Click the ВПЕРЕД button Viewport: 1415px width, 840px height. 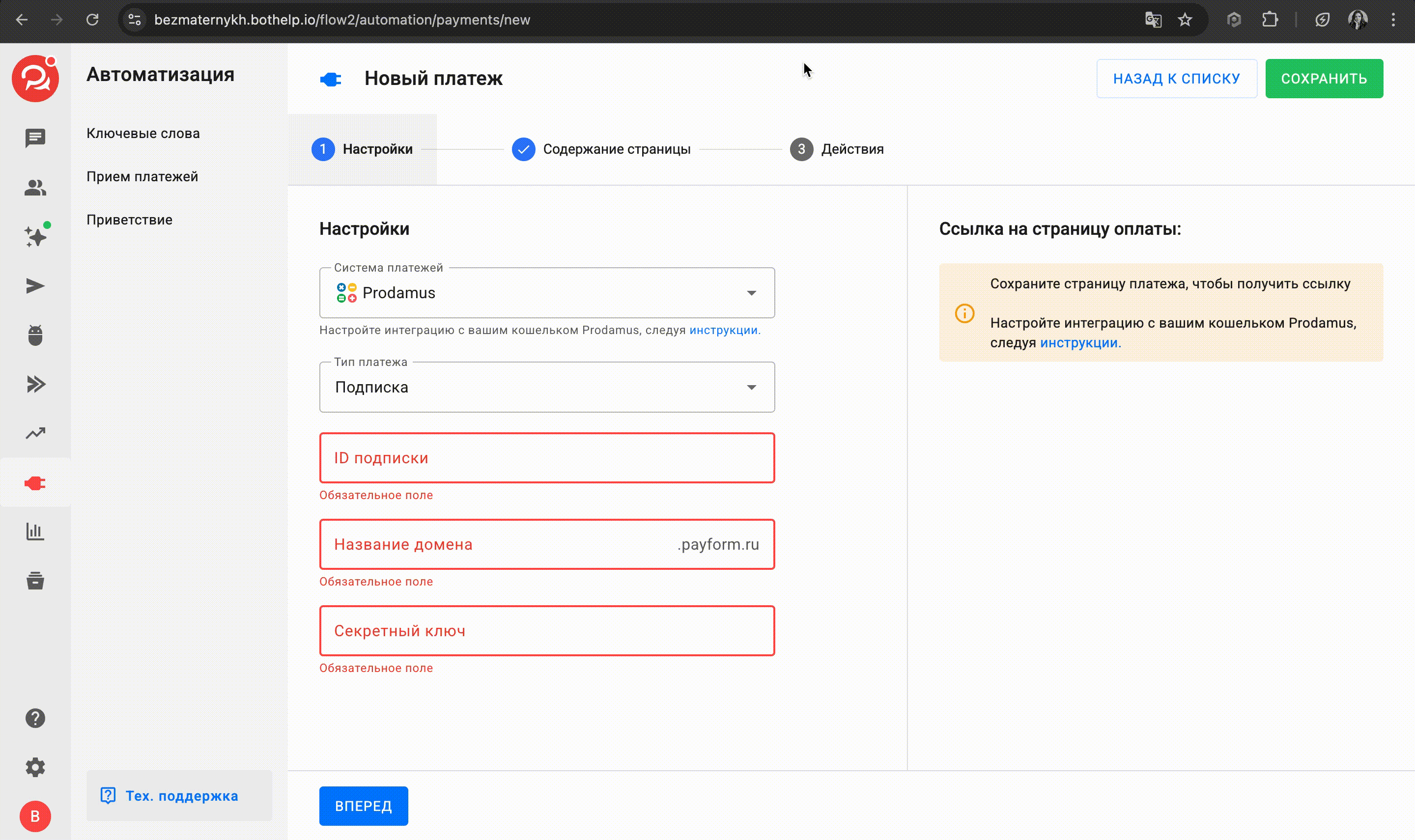[364, 806]
